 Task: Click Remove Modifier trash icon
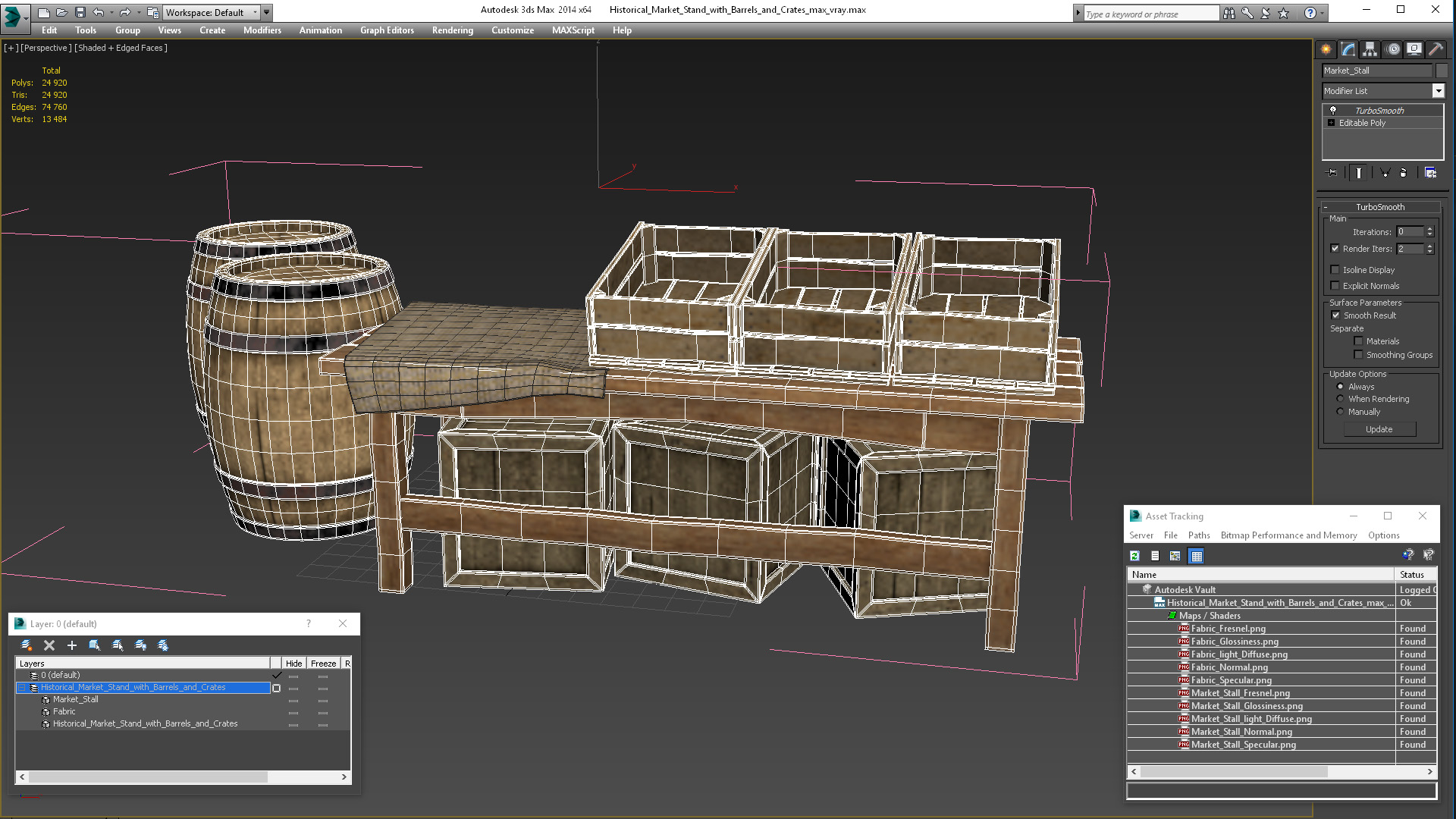[1404, 173]
